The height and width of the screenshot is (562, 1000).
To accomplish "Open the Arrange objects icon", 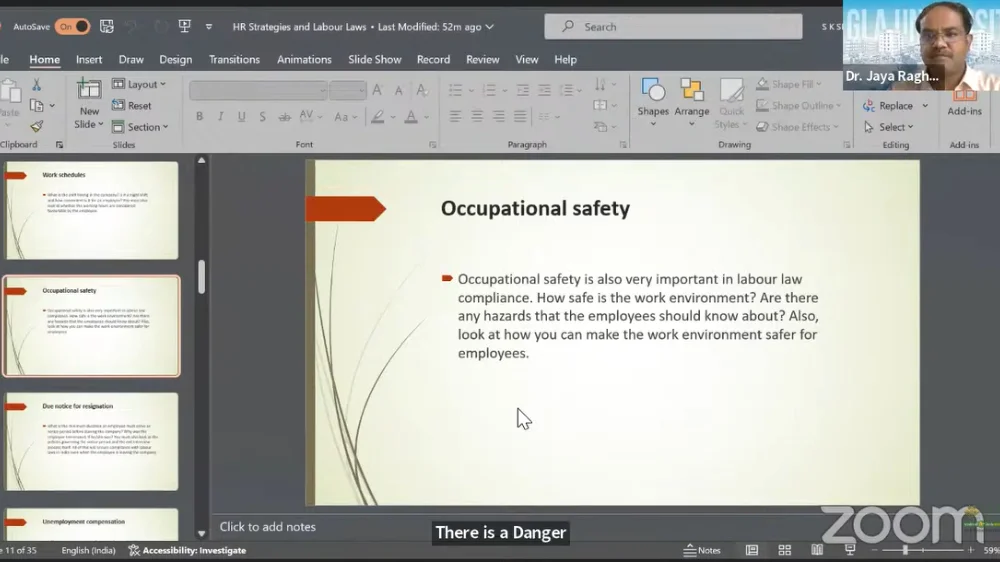I will pos(691,98).
